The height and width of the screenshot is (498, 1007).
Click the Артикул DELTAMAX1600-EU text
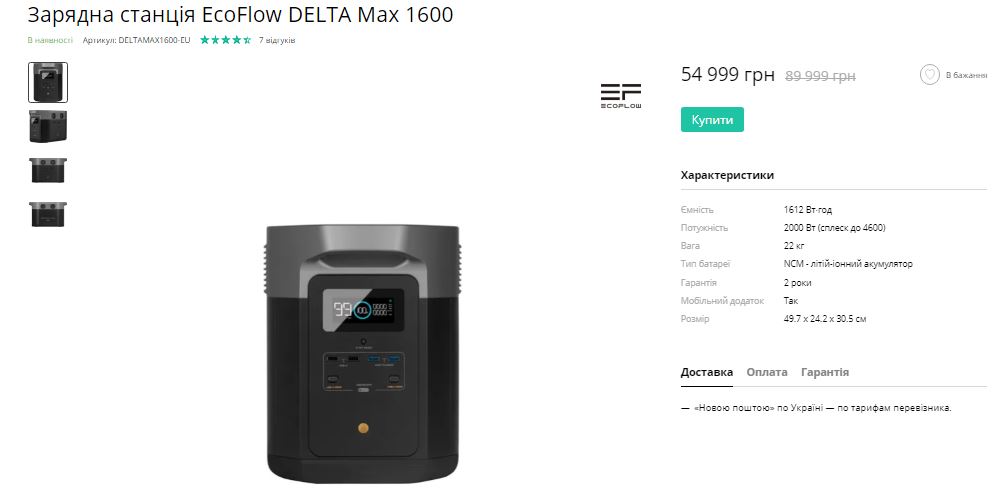pos(136,40)
